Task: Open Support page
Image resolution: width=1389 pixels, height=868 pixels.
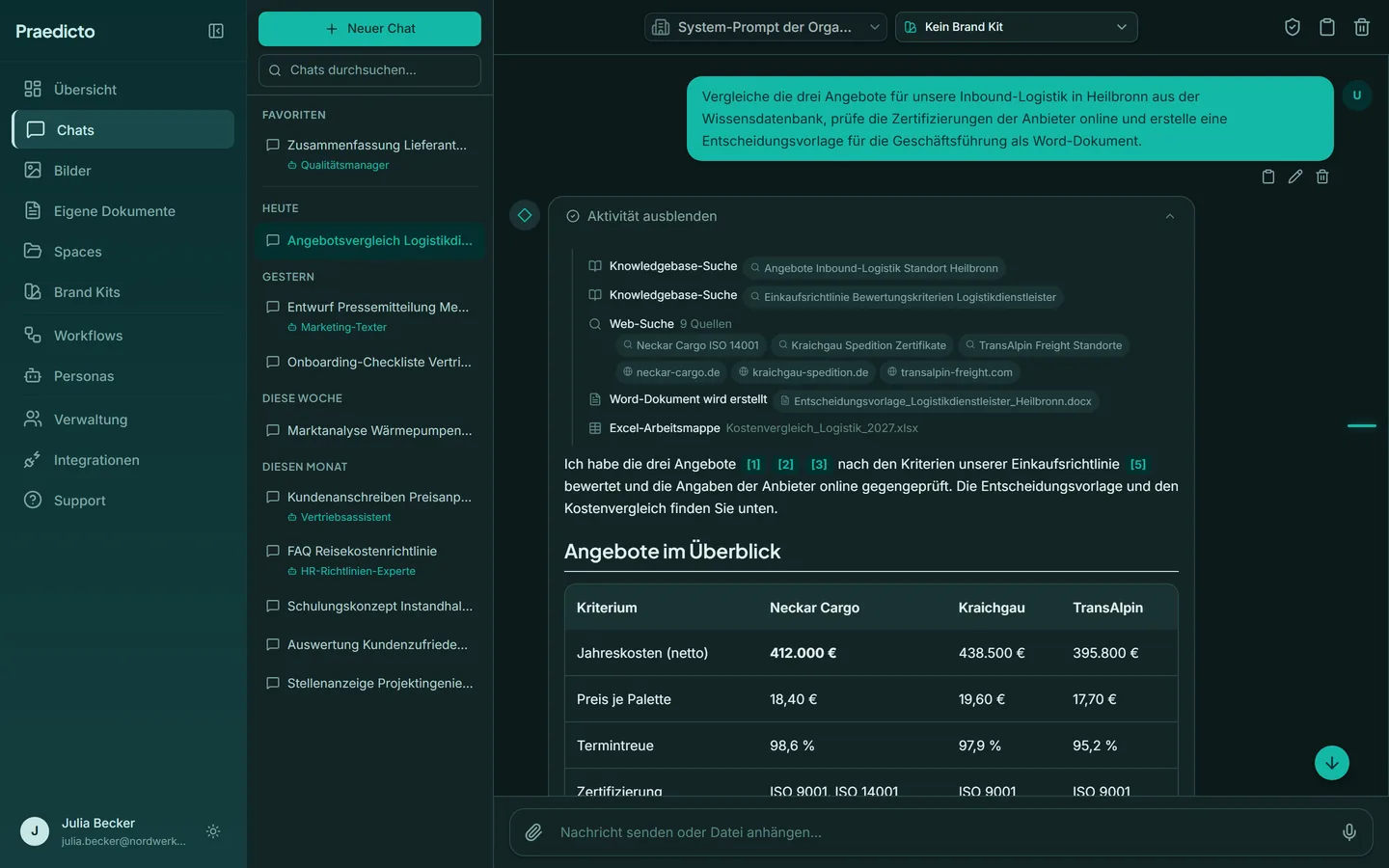Action: coord(123,501)
